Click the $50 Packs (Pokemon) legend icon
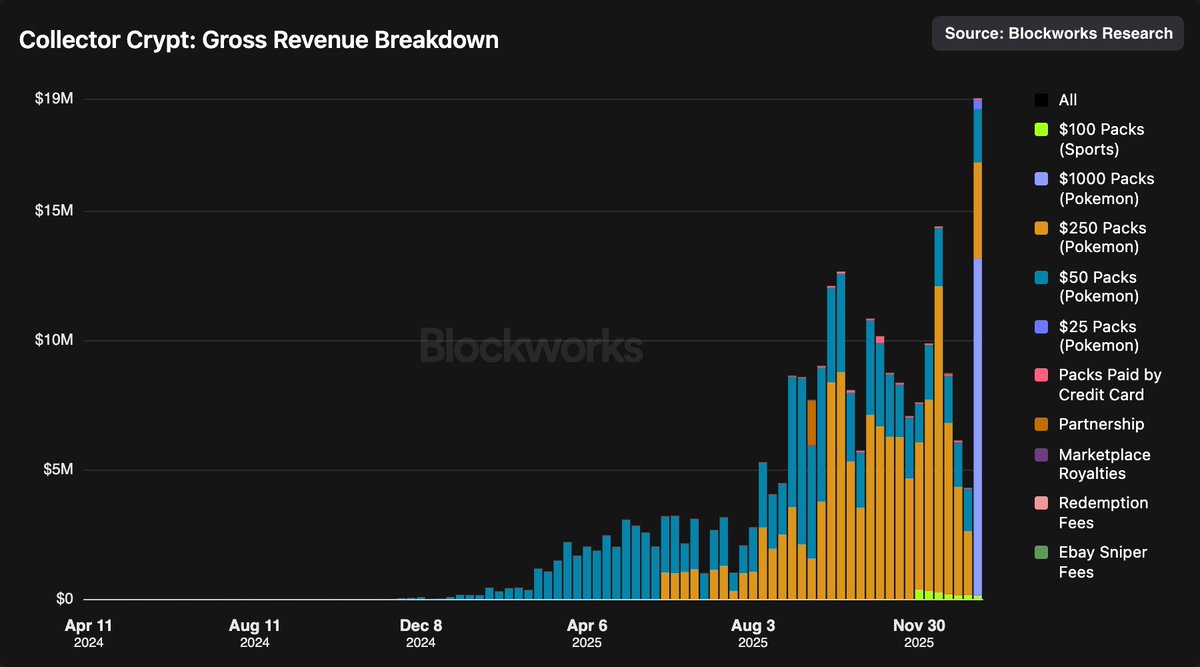This screenshot has height=667, width=1200. click(x=1042, y=277)
